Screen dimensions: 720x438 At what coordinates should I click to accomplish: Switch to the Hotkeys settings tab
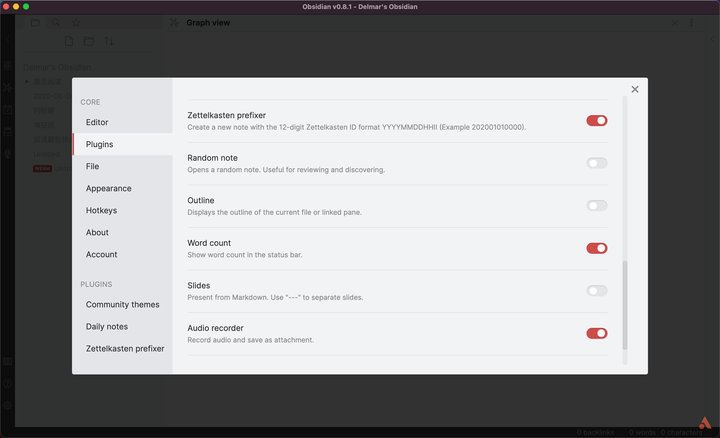point(123,210)
